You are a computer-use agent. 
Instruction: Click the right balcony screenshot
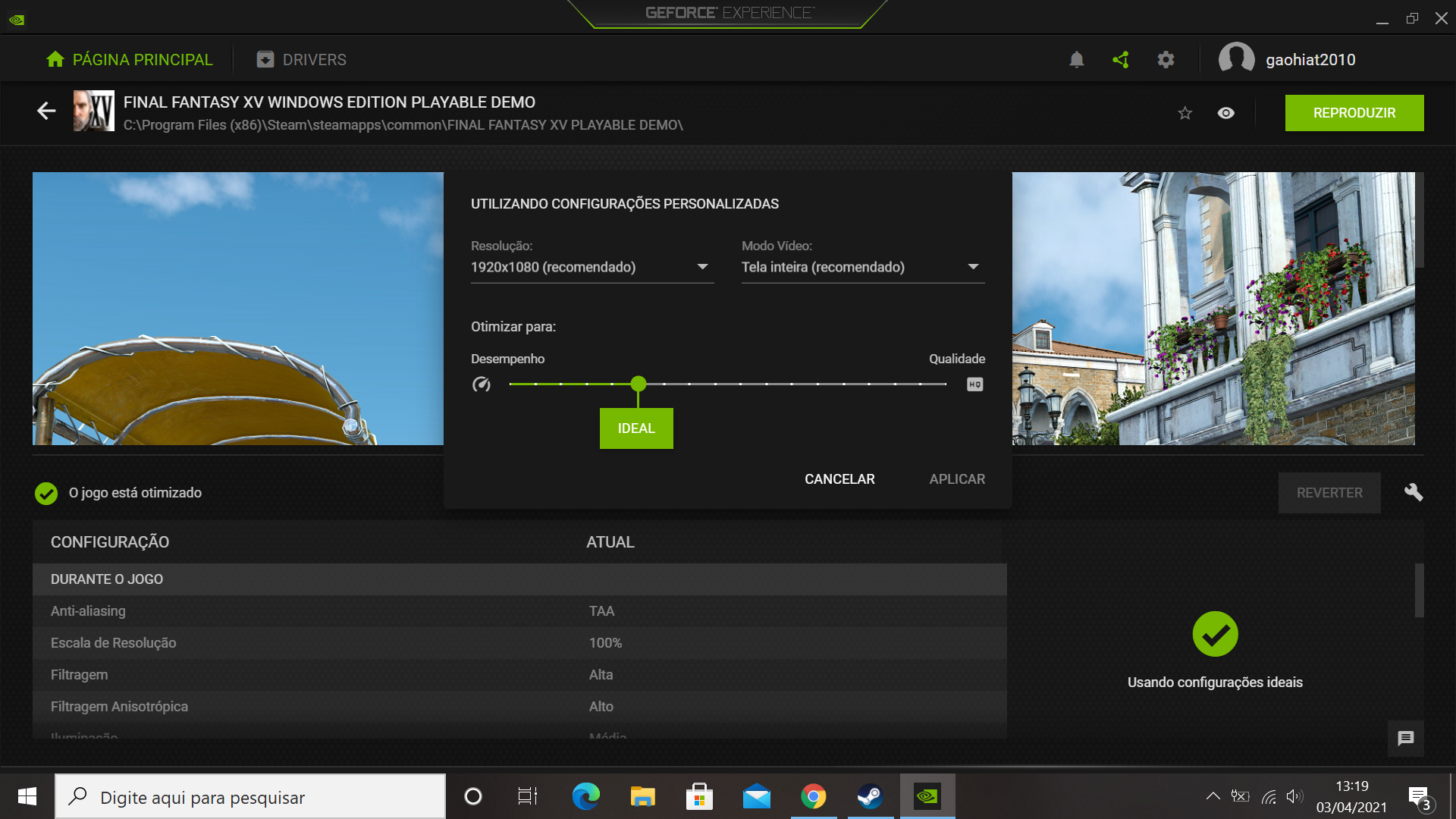point(1213,309)
